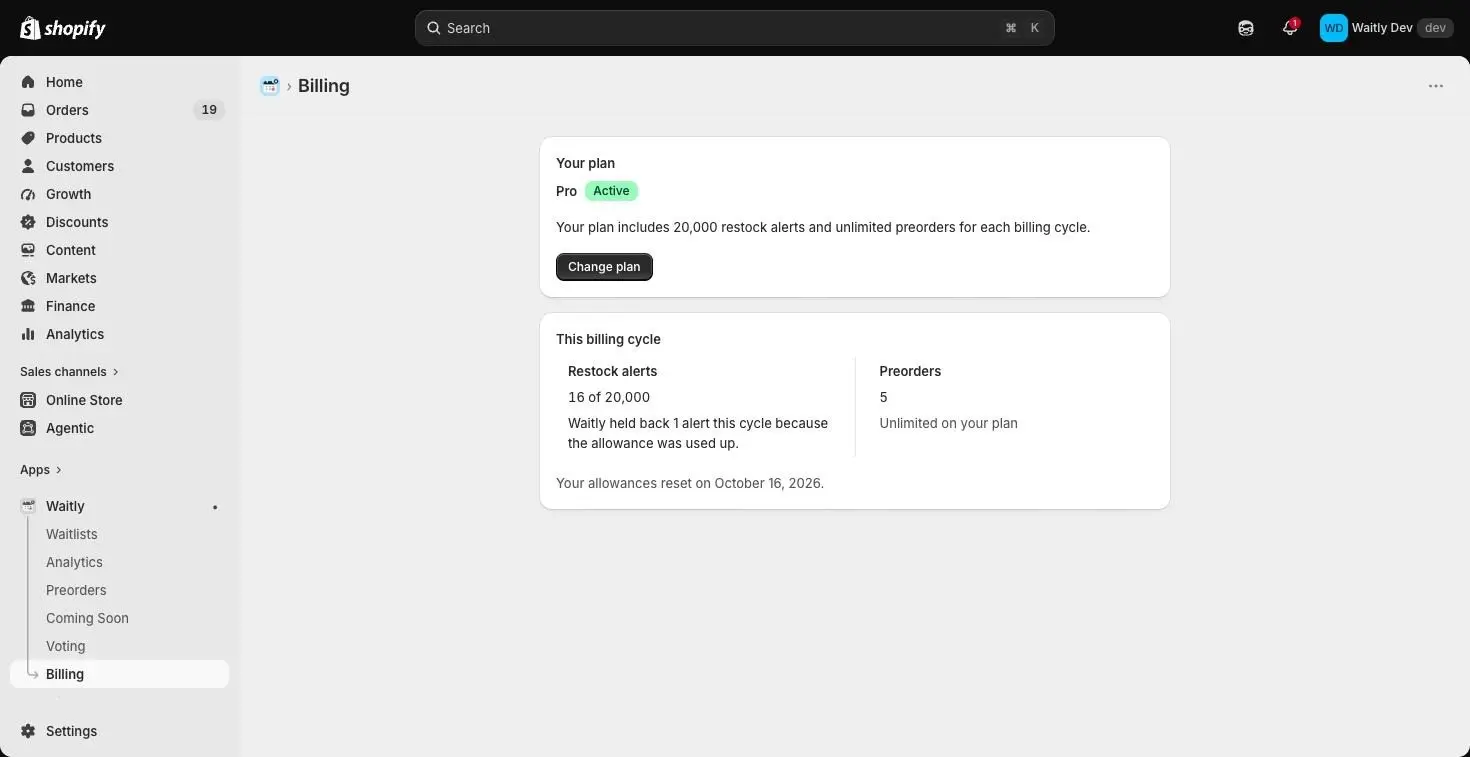Open the notifications bell

coord(1290,28)
